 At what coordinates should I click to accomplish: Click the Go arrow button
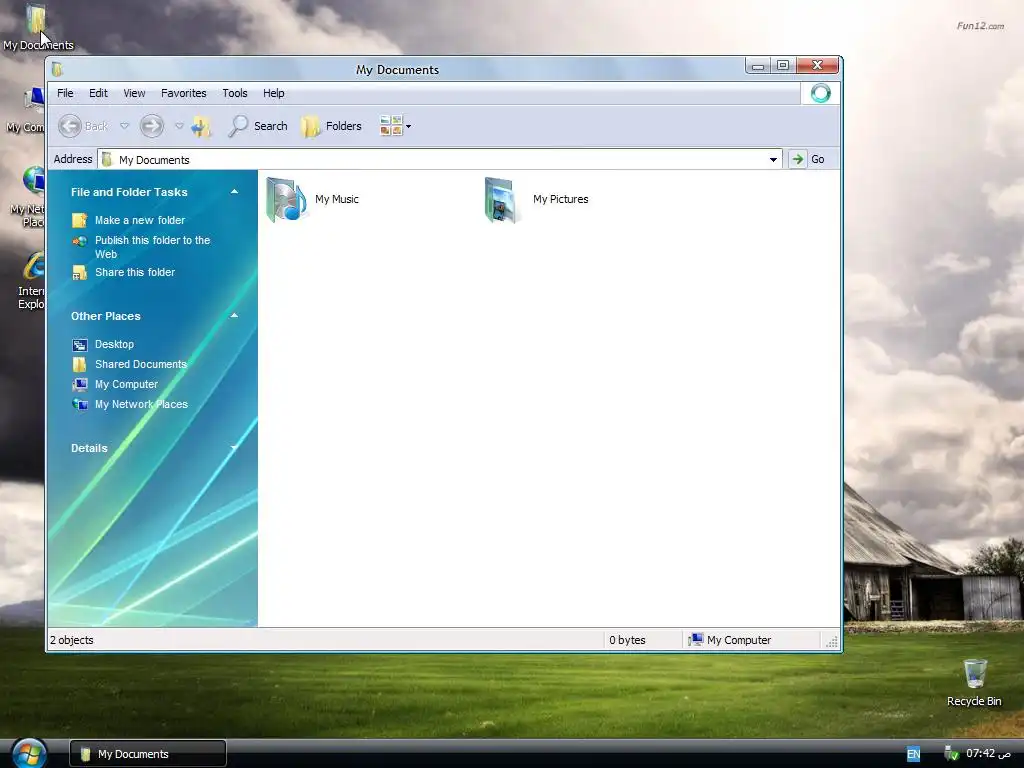point(797,159)
